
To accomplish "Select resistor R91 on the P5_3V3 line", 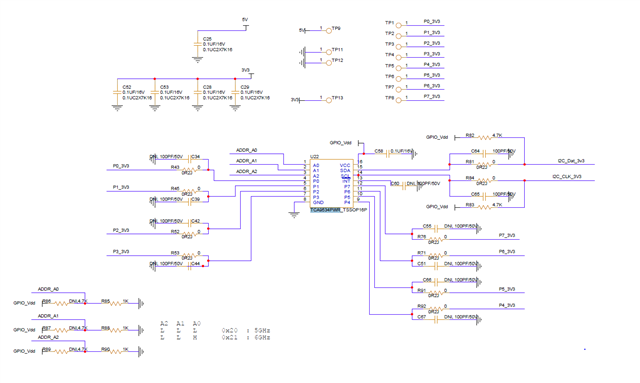I will 436,293.
